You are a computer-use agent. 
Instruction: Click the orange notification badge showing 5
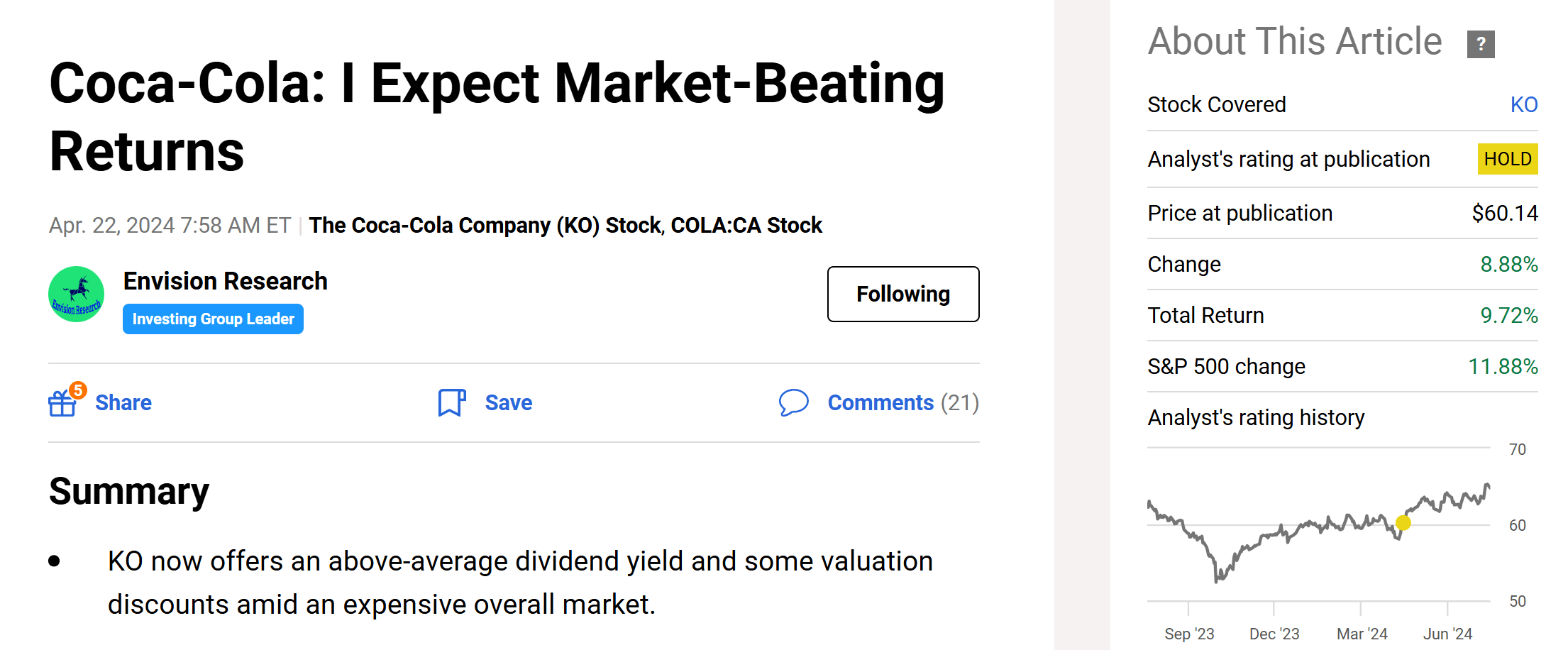[78, 390]
